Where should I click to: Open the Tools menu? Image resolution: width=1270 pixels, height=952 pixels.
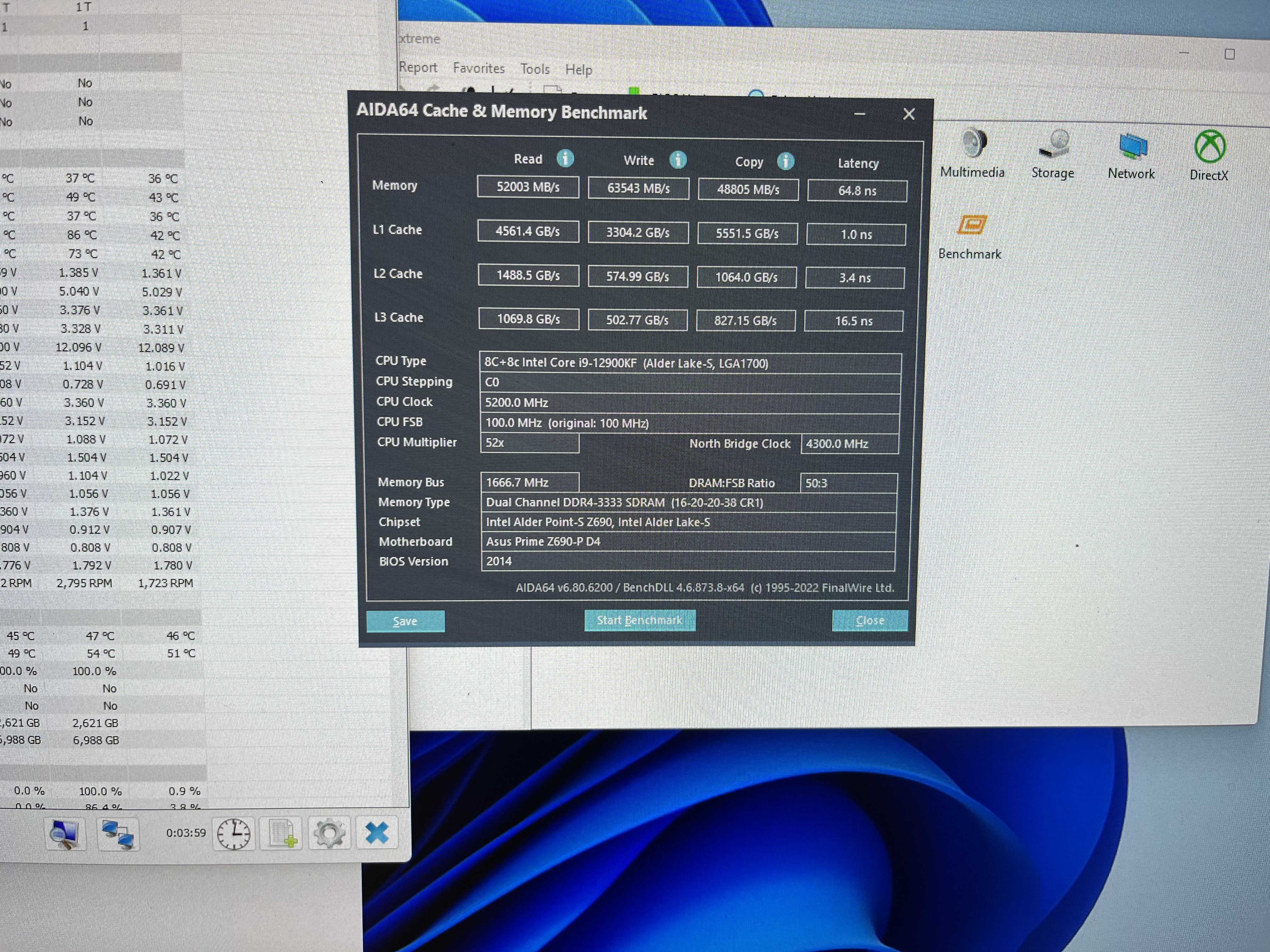pyautogui.click(x=535, y=70)
